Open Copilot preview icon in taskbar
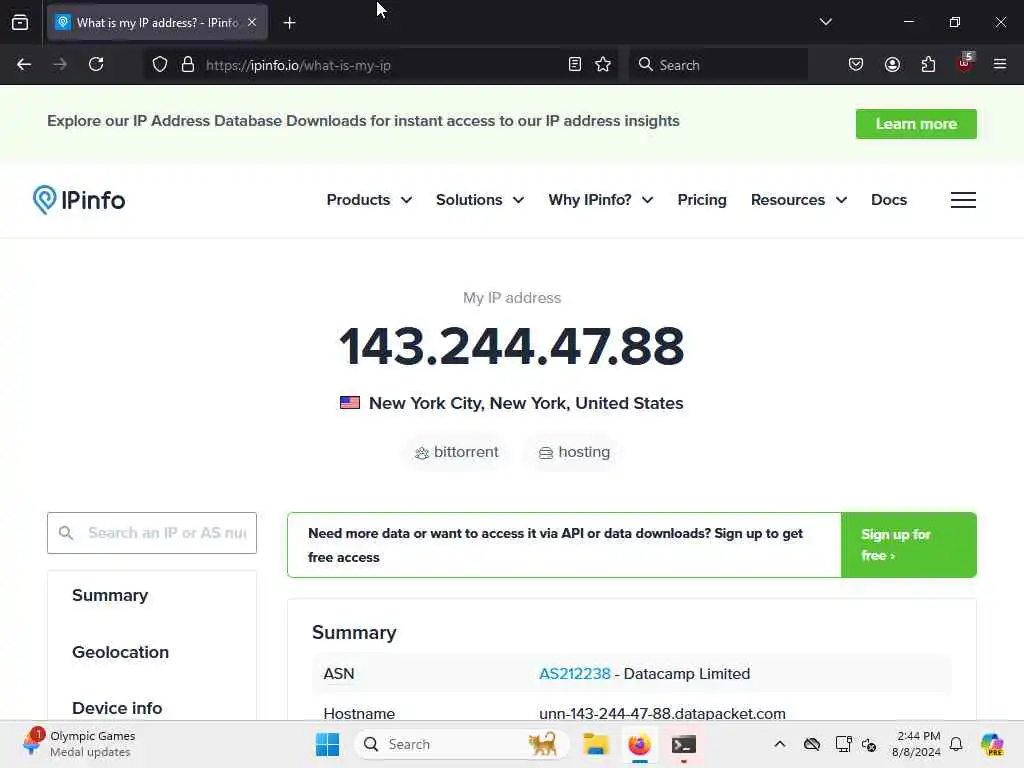1024x768 pixels. pos(992,744)
